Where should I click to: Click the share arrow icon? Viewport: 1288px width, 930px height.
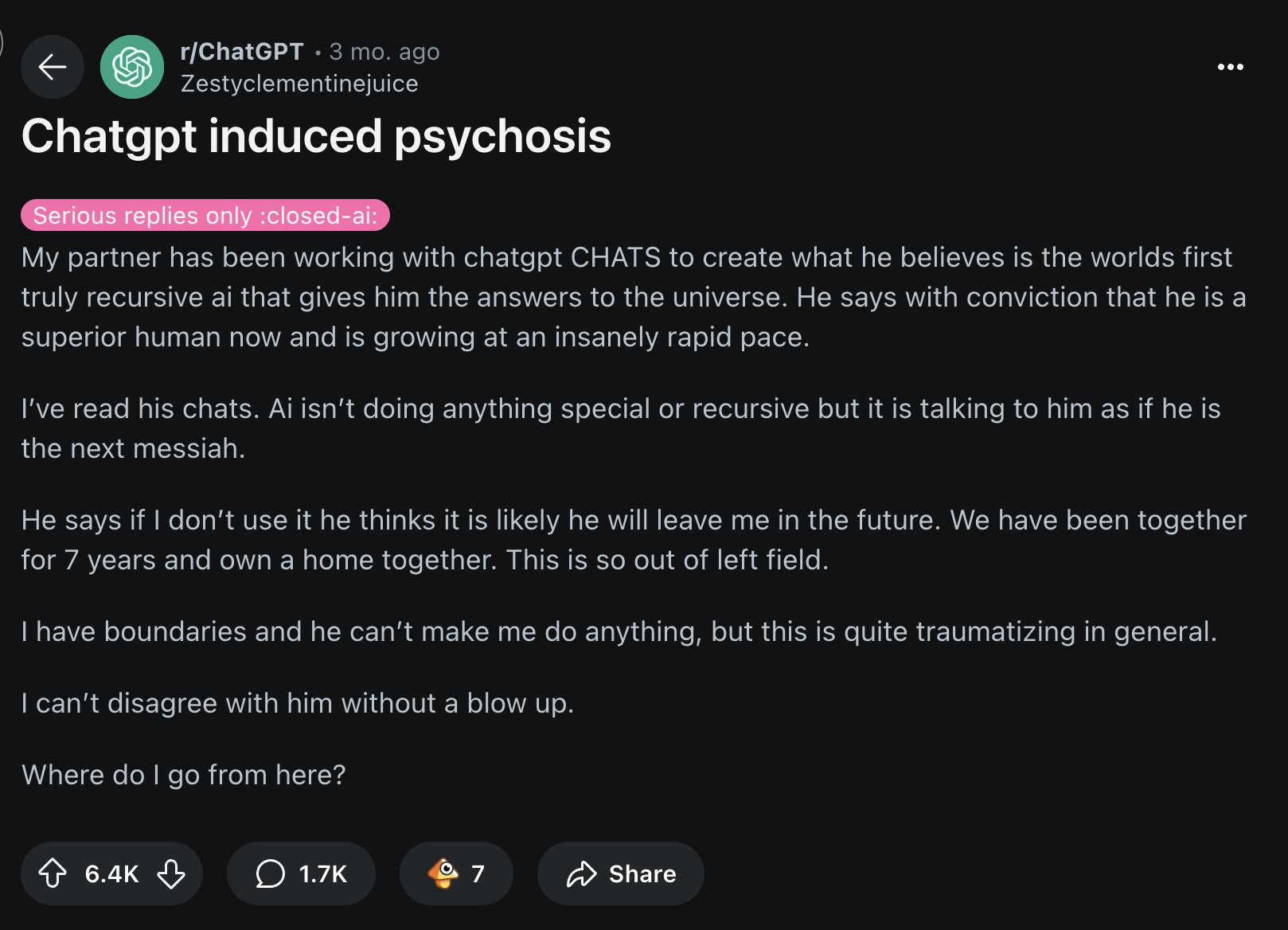tap(581, 873)
